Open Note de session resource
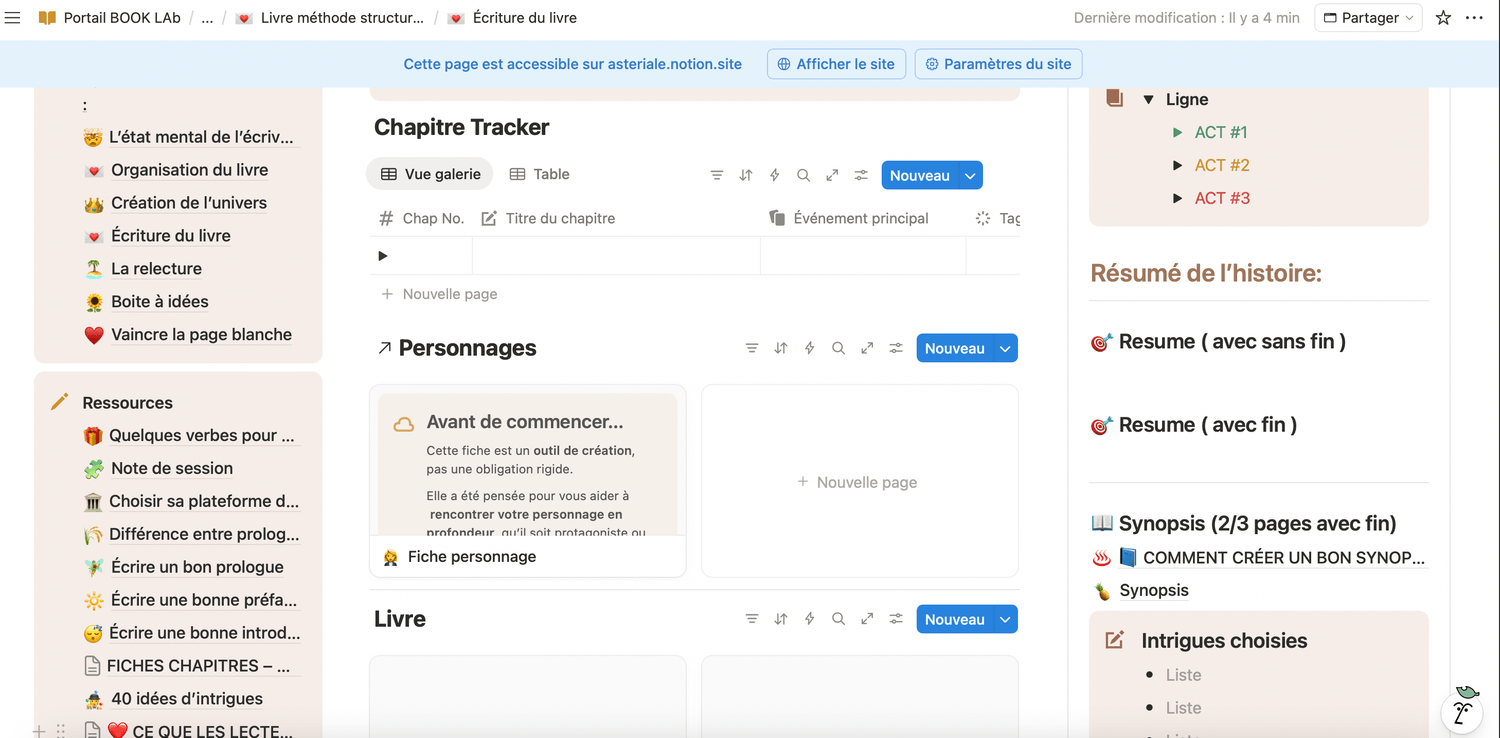 [x=172, y=468]
